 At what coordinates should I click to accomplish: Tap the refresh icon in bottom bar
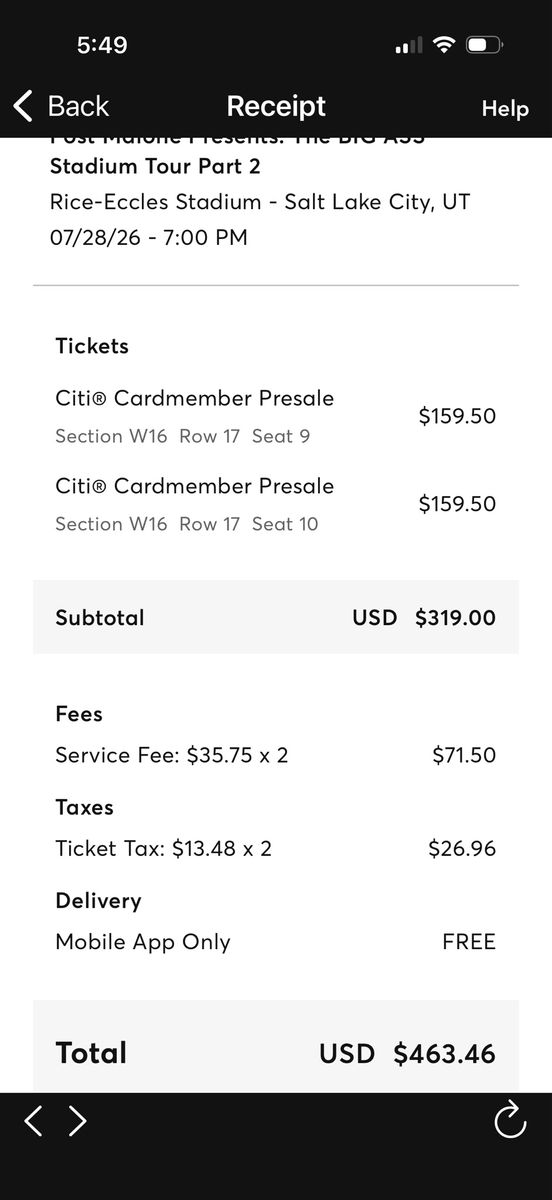click(510, 1120)
